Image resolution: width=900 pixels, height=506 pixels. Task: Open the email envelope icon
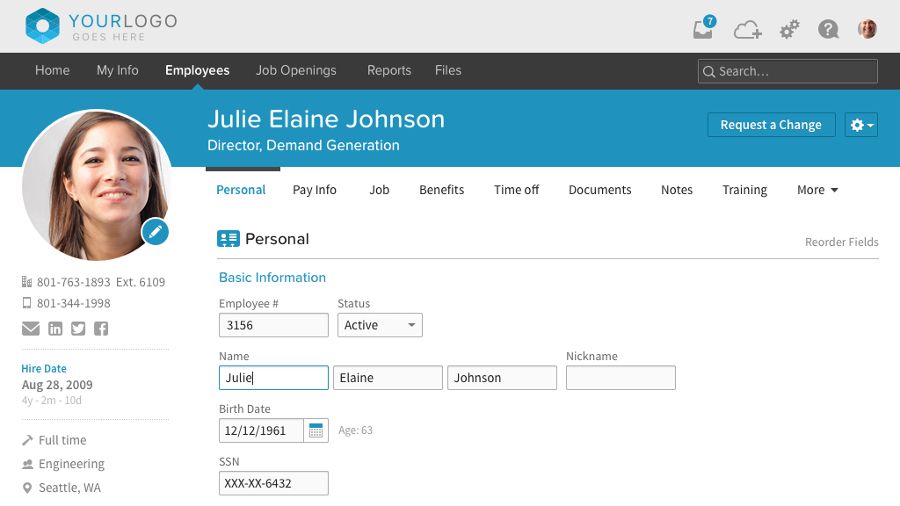[x=31, y=328]
